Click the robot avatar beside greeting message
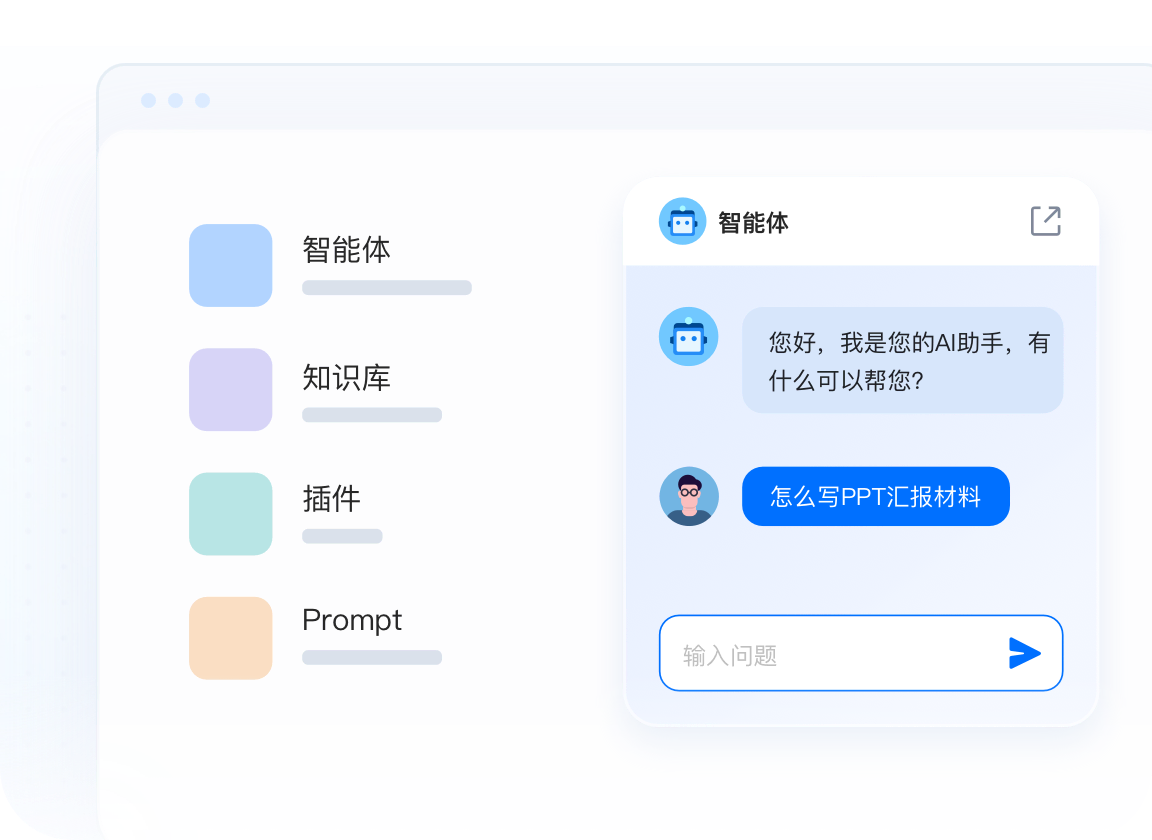This screenshot has width=1152, height=840. point(688,337)
